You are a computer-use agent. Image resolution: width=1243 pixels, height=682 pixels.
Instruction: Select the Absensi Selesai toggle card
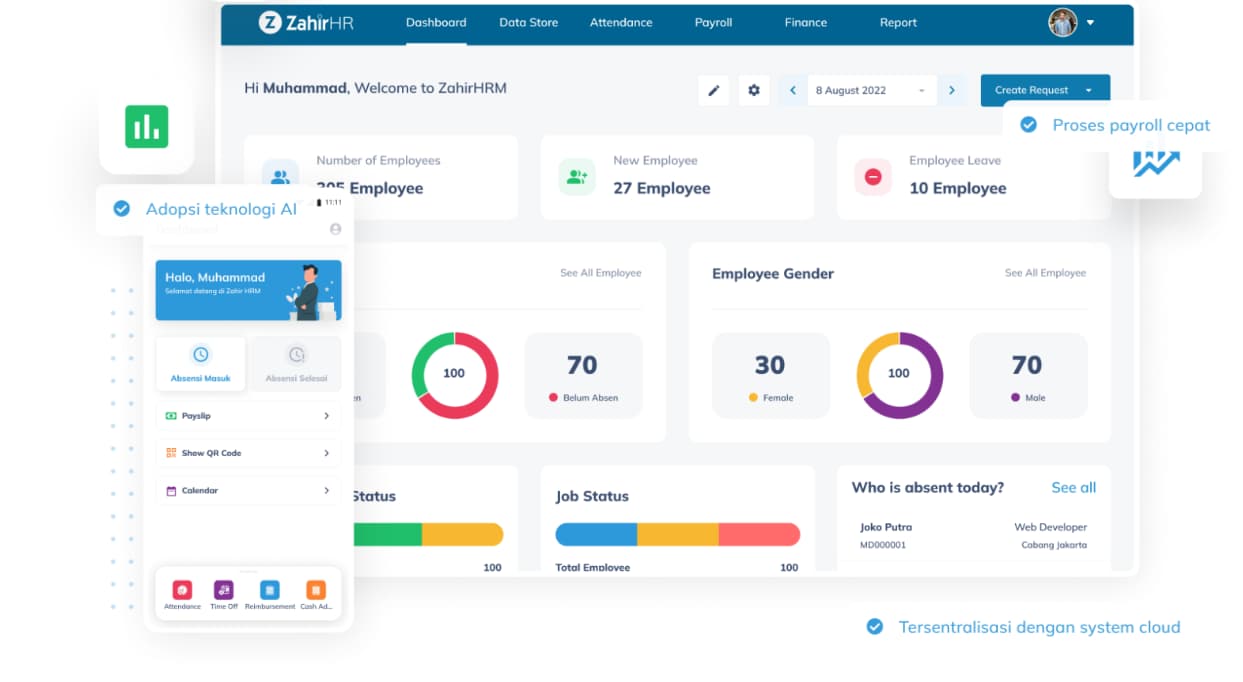pyautogui.click(x=296, y=363)
